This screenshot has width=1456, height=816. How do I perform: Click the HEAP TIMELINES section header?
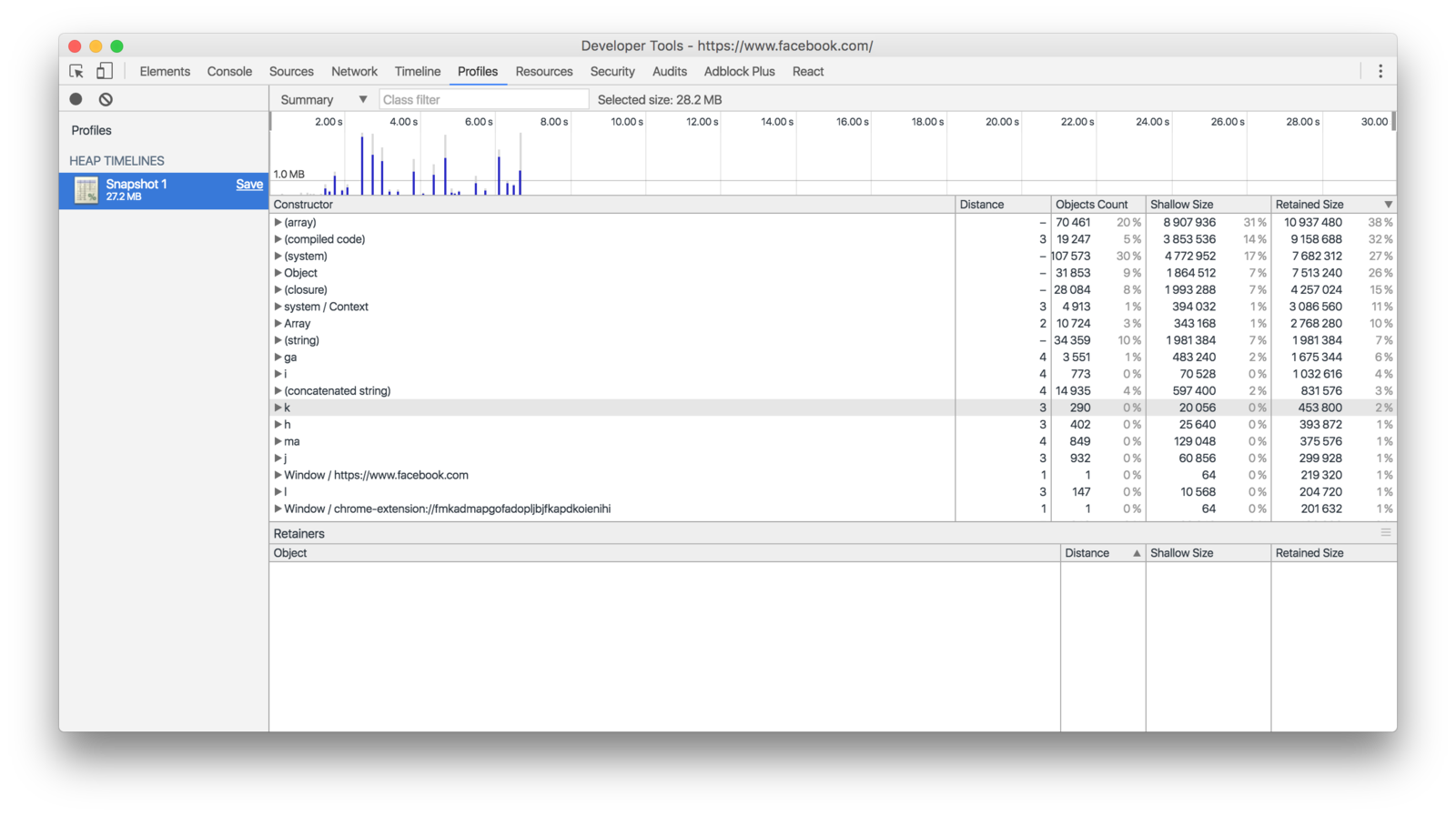pyautogui.click(x=116, y=161)
